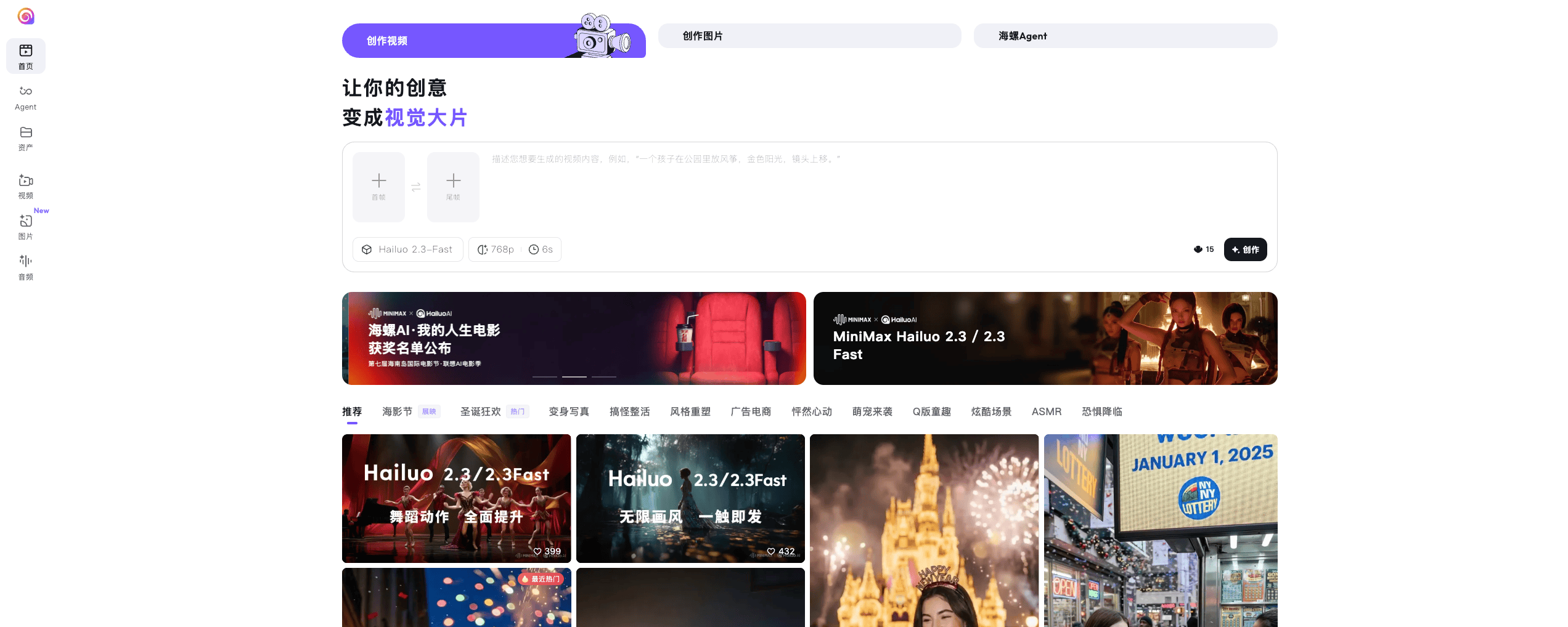Screen dimensions: 1568x627
Task: Select the 变身写真 category tab
Action: (x=569, y=411)
